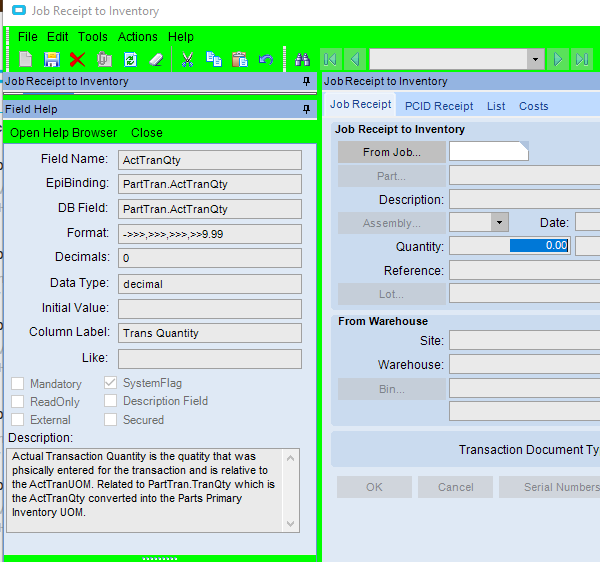Toggle the SystemFlag checkbox
The image size is (600, 562).
point(112,383)
